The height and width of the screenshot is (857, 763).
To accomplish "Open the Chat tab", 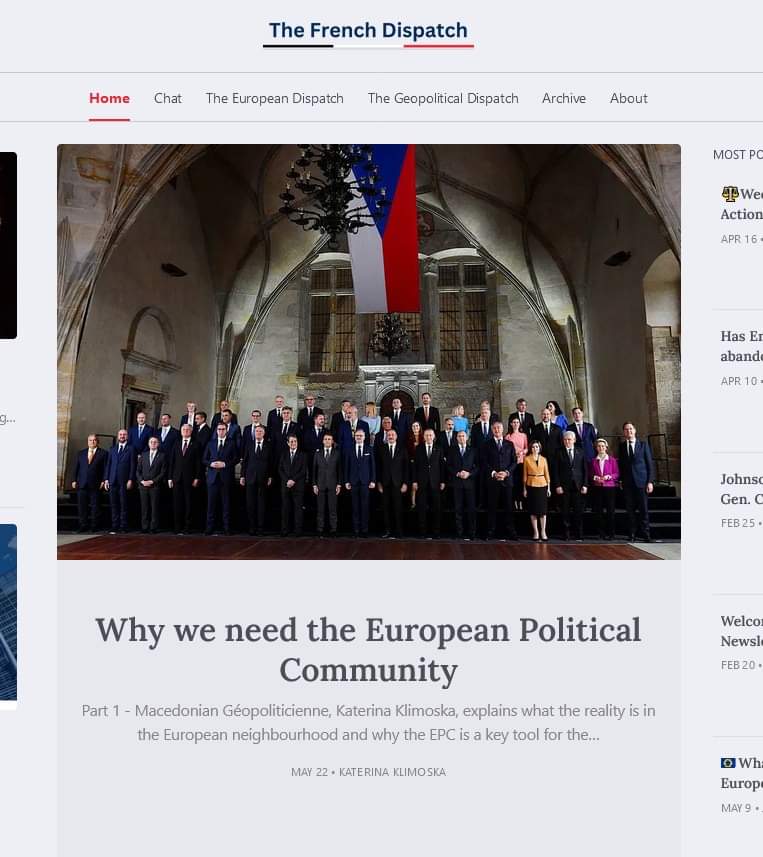I will point(168,98).
